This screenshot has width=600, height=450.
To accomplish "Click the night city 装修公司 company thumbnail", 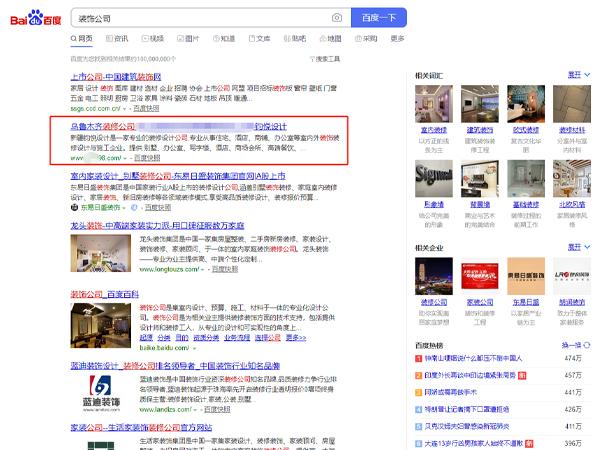I will click(434, 276).
